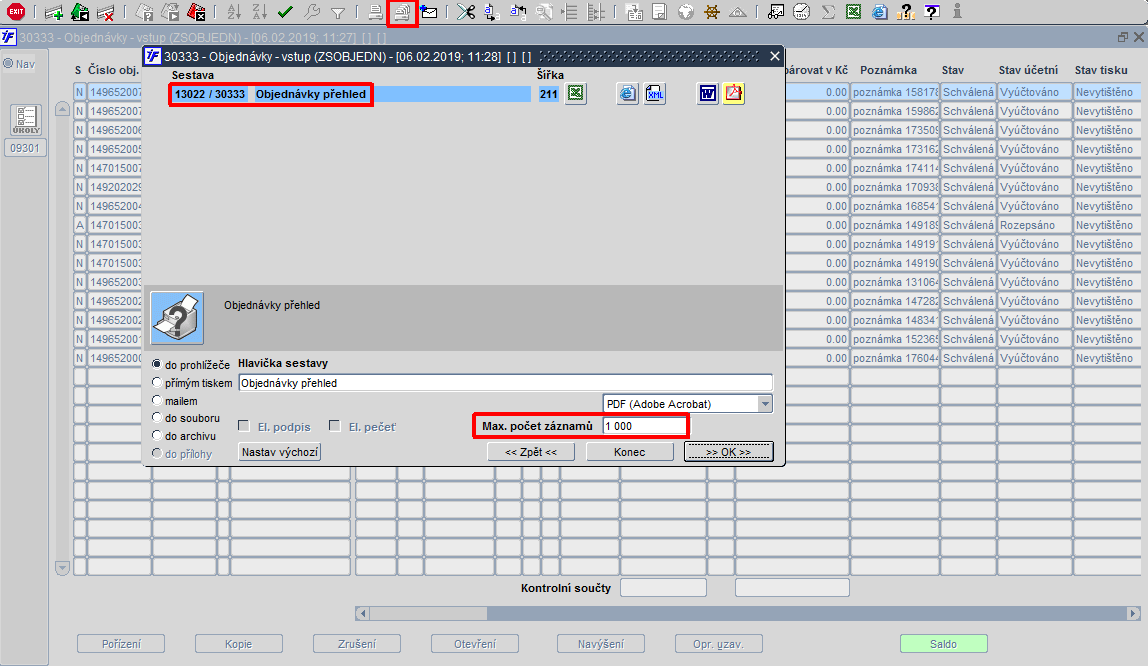The width and height of the screenshot is (1148, 666).
Task: Export report to PDF icon in dialog
Action: [x=734, y=94]
